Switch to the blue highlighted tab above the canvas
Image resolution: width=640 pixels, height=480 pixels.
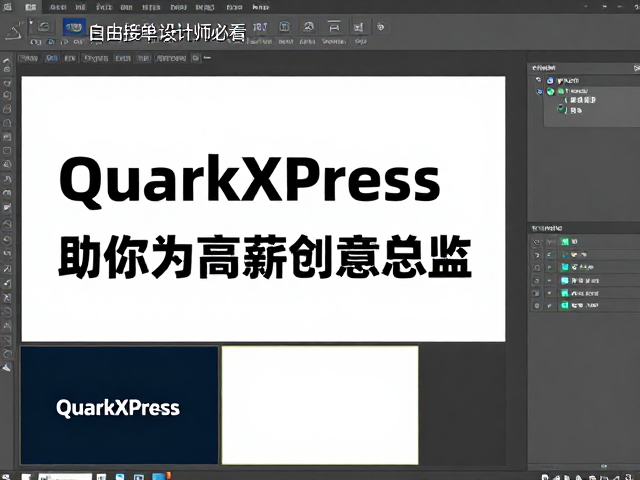click(x=52, y=58)
